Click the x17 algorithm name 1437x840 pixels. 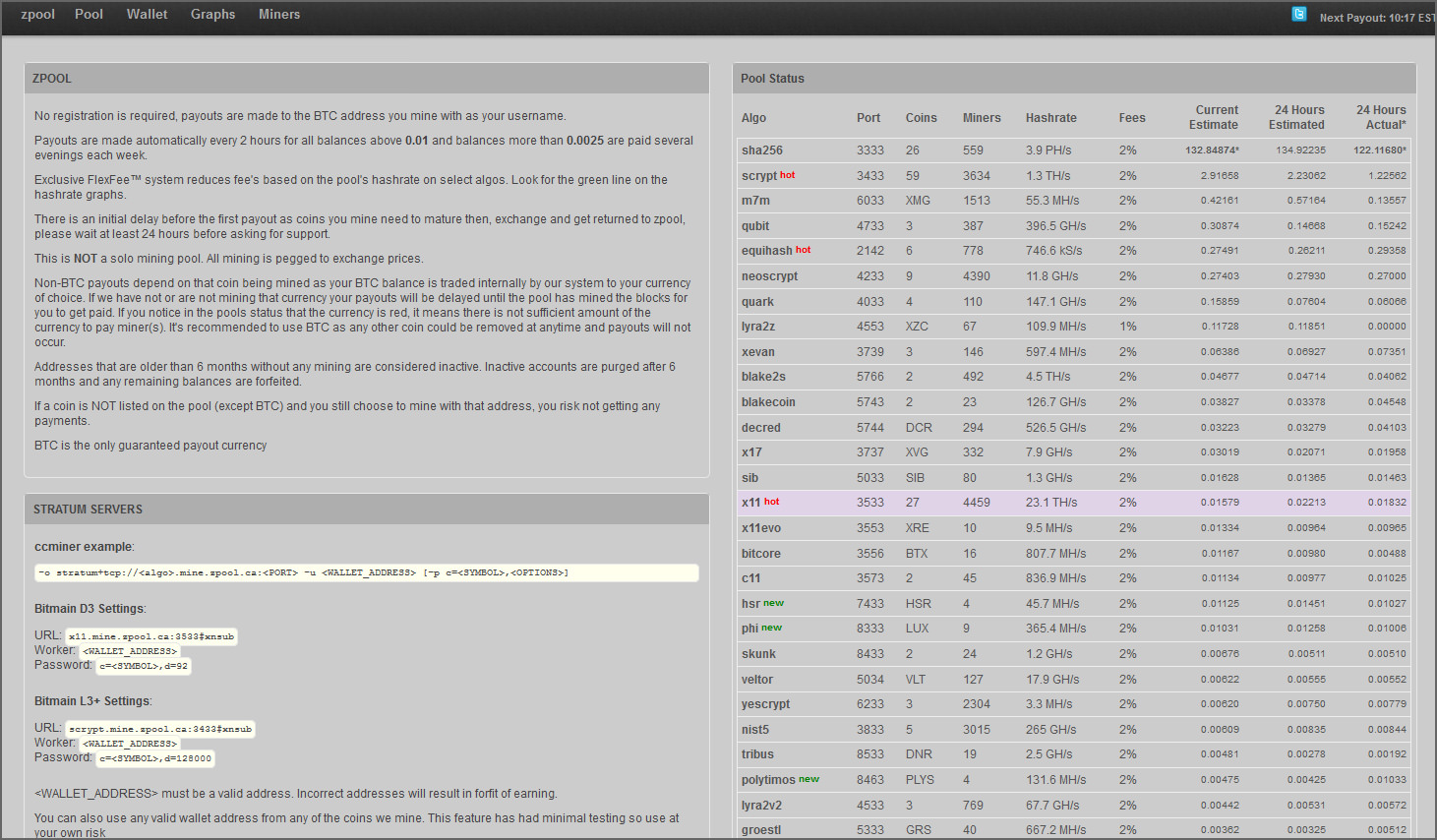click(x=751, y=452)
